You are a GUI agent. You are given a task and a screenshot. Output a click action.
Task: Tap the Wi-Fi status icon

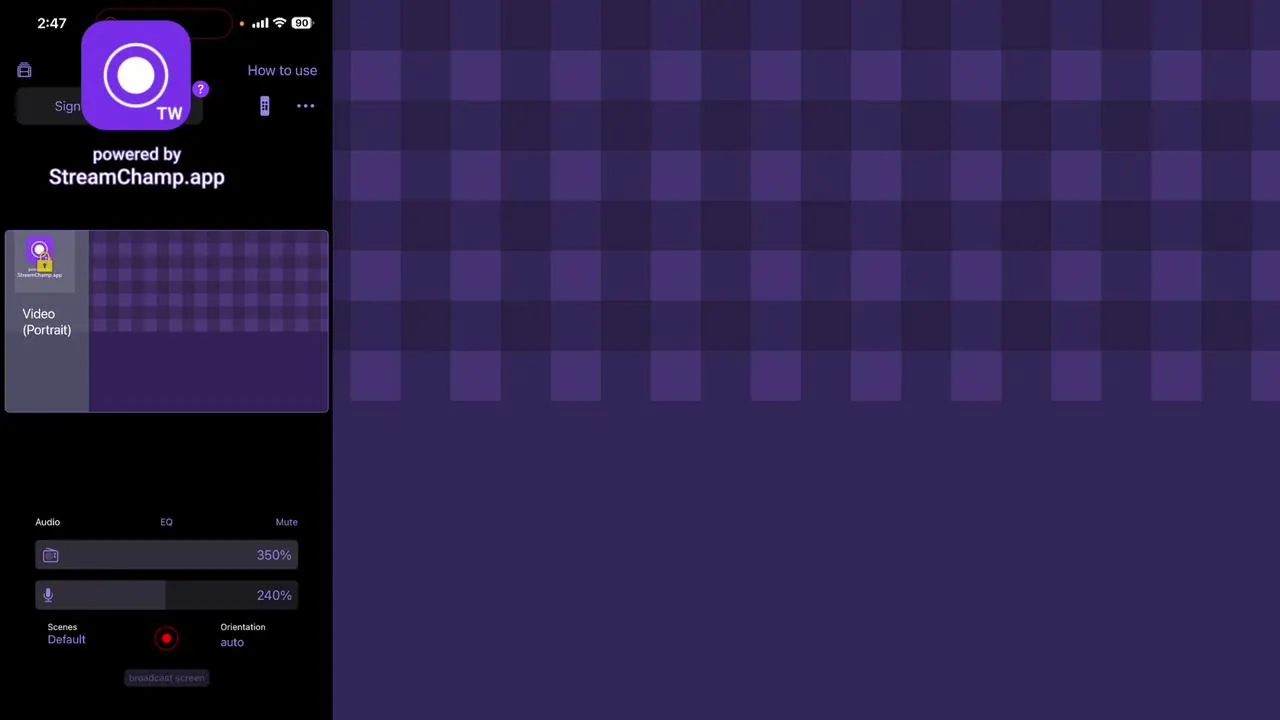tap(280, 23)
